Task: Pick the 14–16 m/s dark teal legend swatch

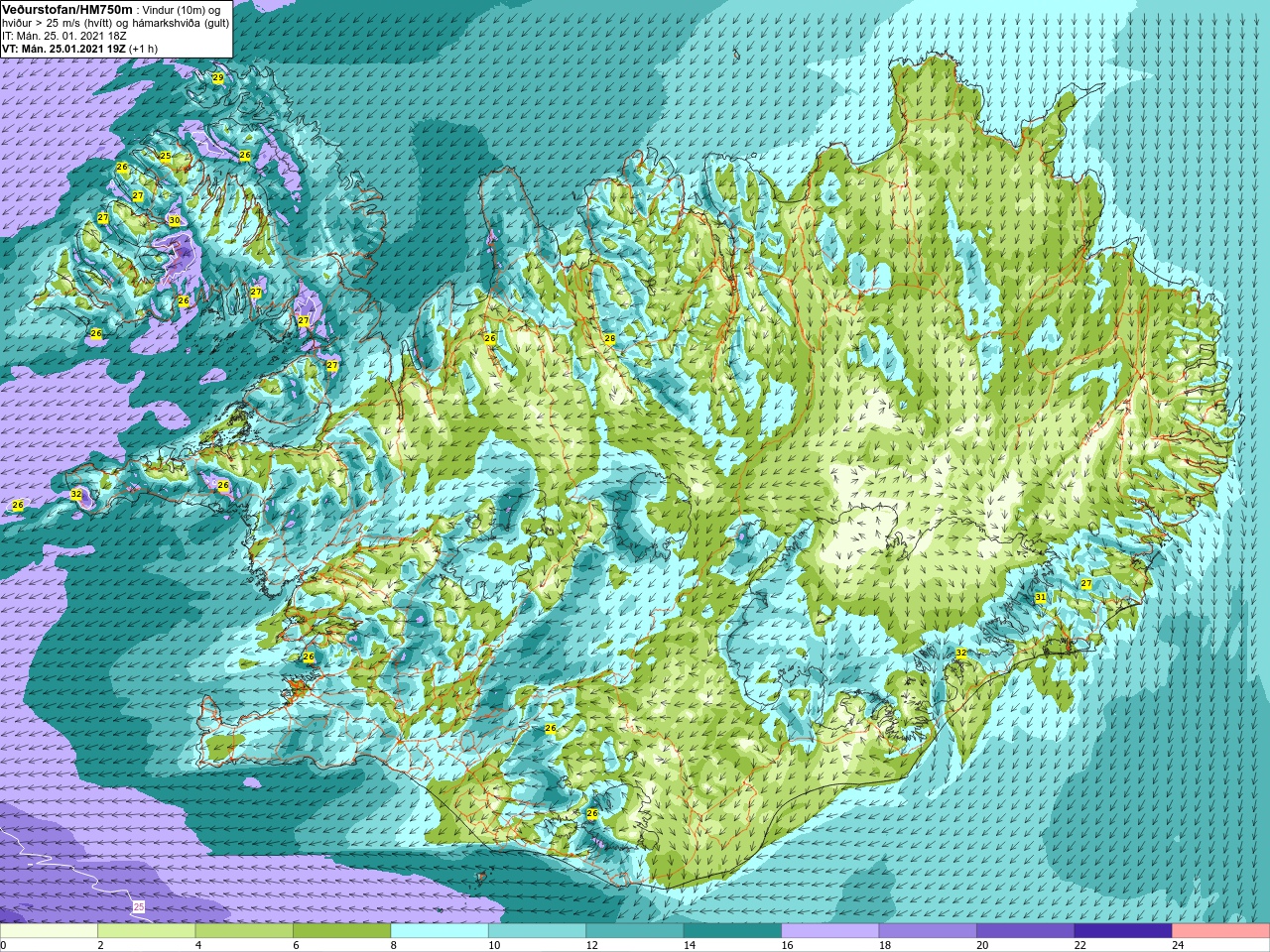Action: (x=732, y=931)
